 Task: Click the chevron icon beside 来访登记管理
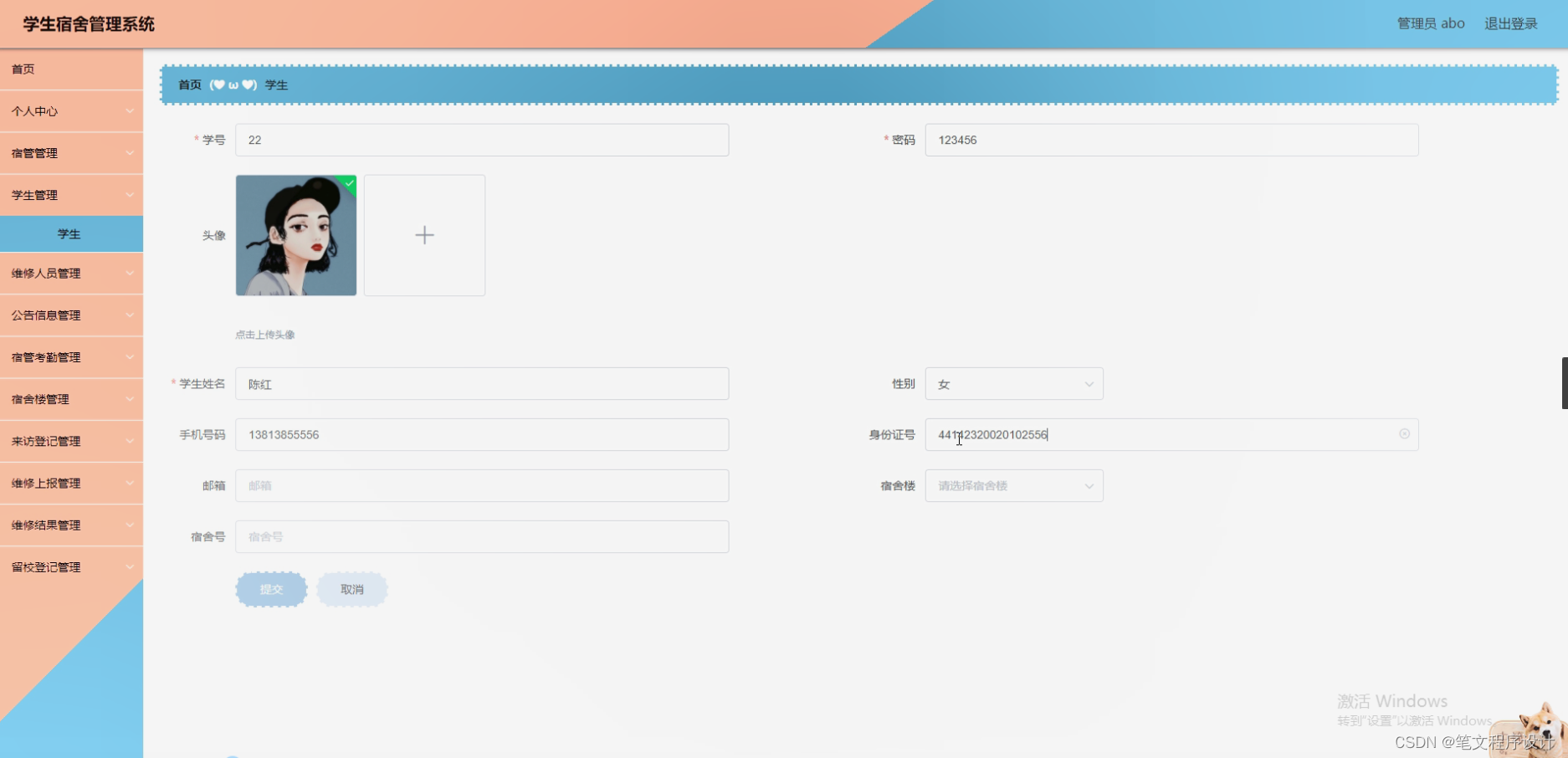(x=131, y=441)
